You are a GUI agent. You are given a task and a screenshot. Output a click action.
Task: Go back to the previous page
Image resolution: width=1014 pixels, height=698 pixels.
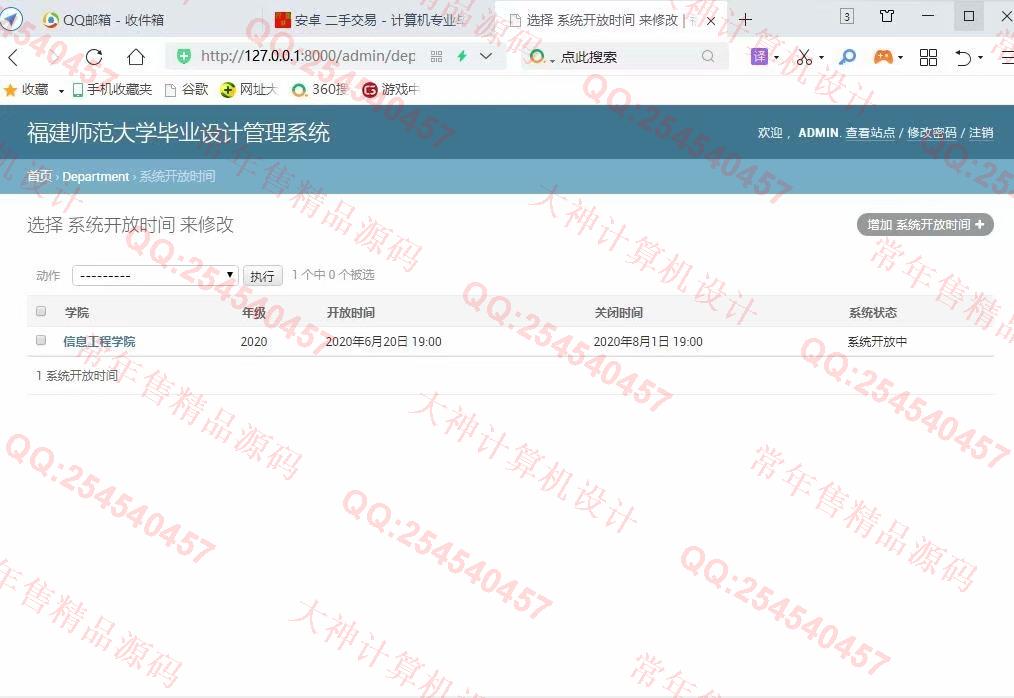tap(14, 57)
